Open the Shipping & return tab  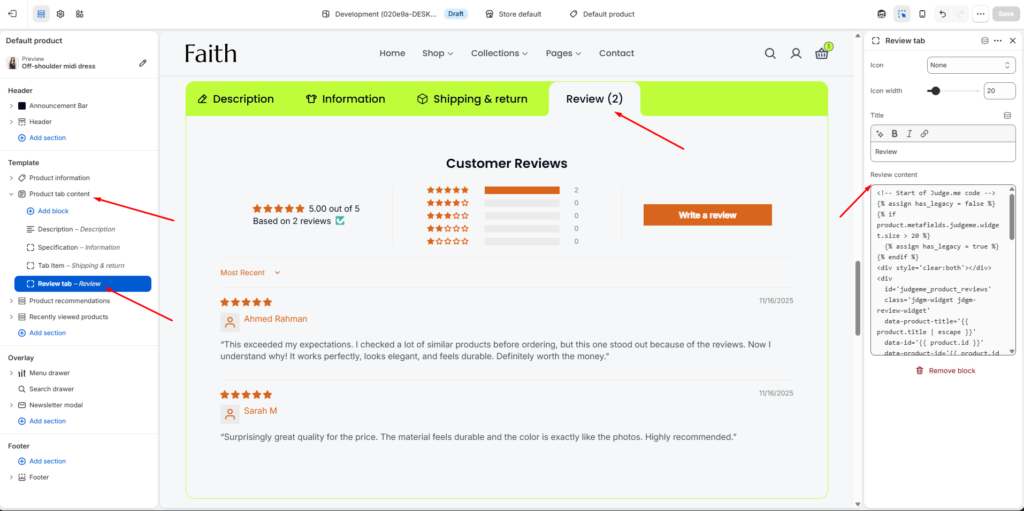point(472,99)
